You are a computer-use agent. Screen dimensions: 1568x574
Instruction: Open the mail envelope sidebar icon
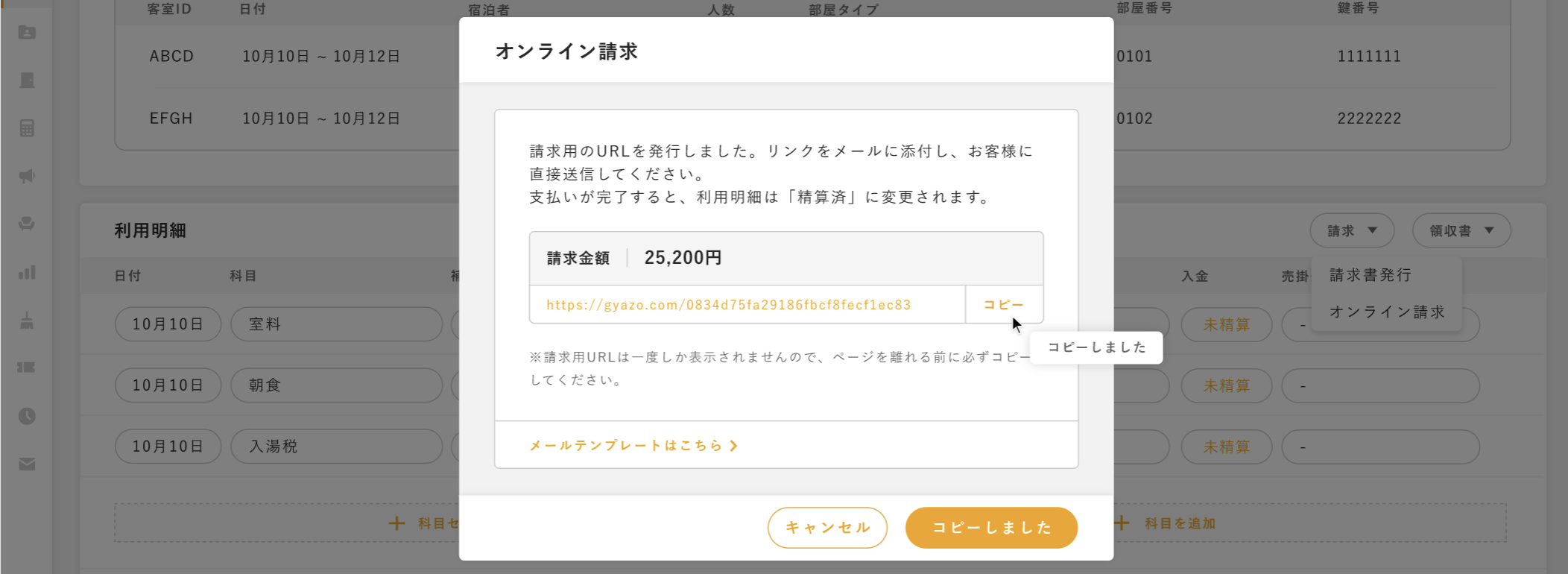coord(27,464)
